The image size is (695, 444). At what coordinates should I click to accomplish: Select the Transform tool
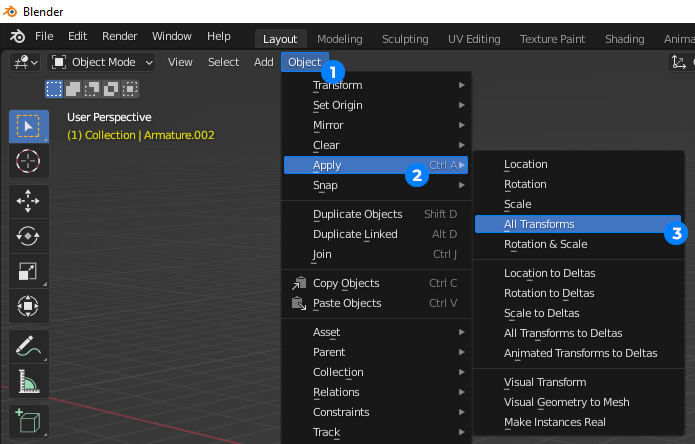click(29, 306)
